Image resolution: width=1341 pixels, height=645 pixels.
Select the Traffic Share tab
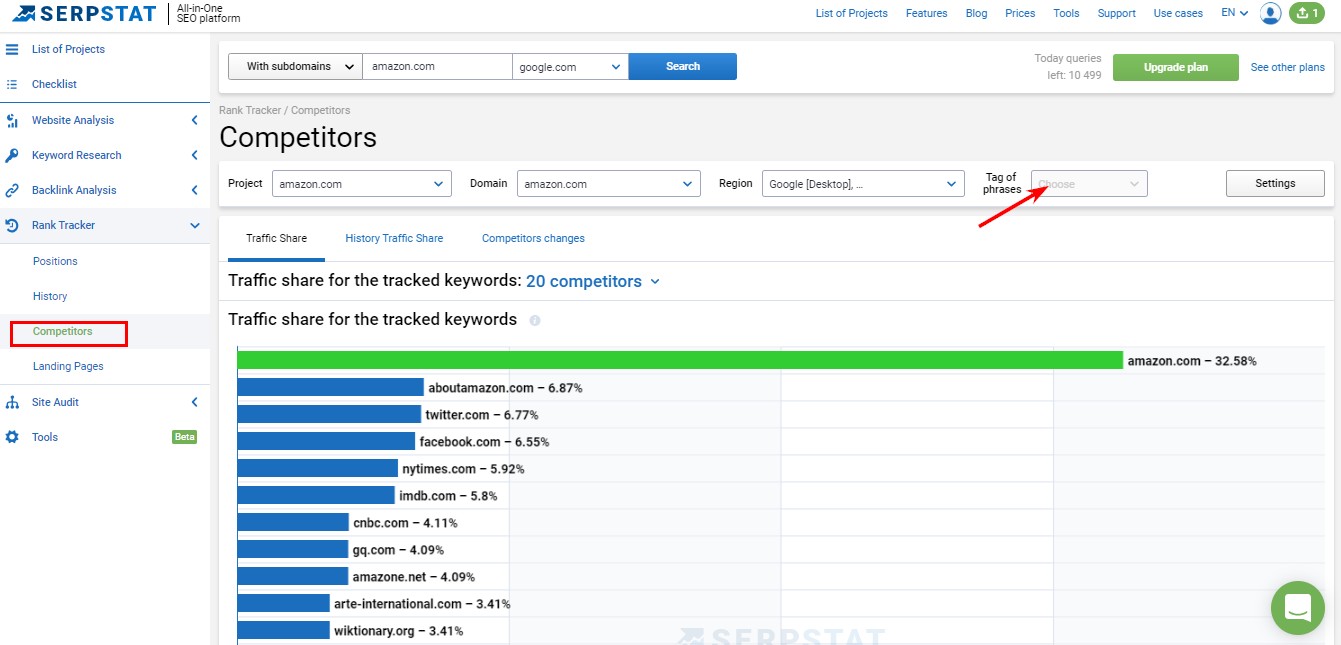click(277, 238)
